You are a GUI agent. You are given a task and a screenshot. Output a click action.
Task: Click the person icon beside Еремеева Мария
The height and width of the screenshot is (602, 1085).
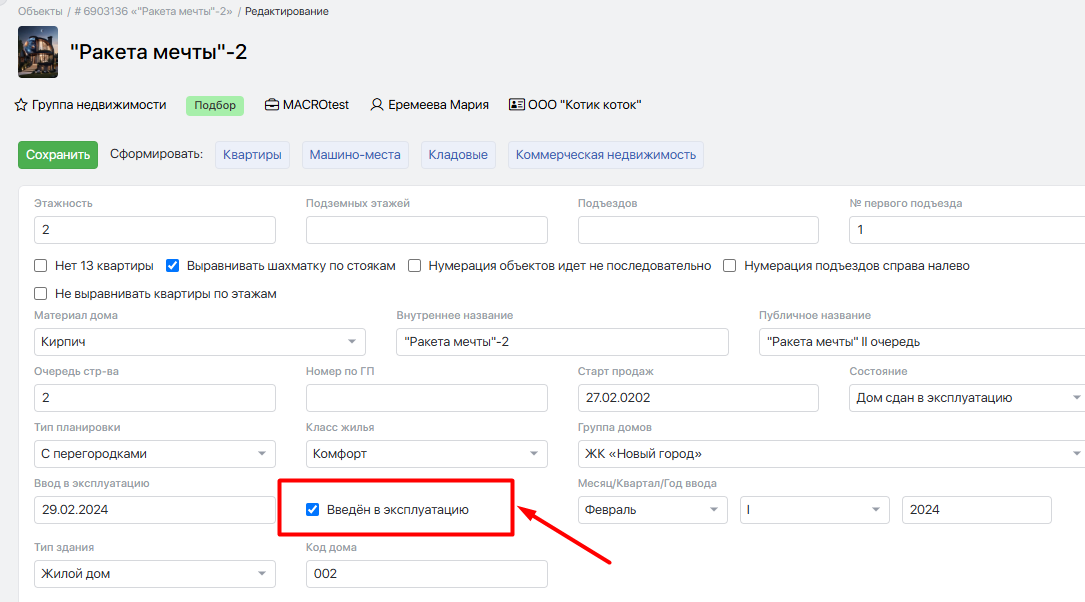click(x=377, y=105)
